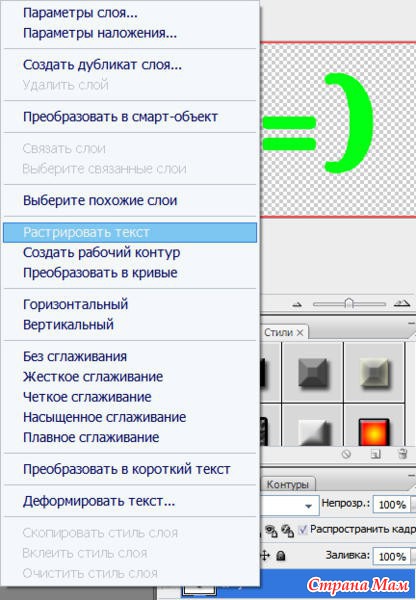
Task: Switch to the Контуры tab
Action: (287, 484)
